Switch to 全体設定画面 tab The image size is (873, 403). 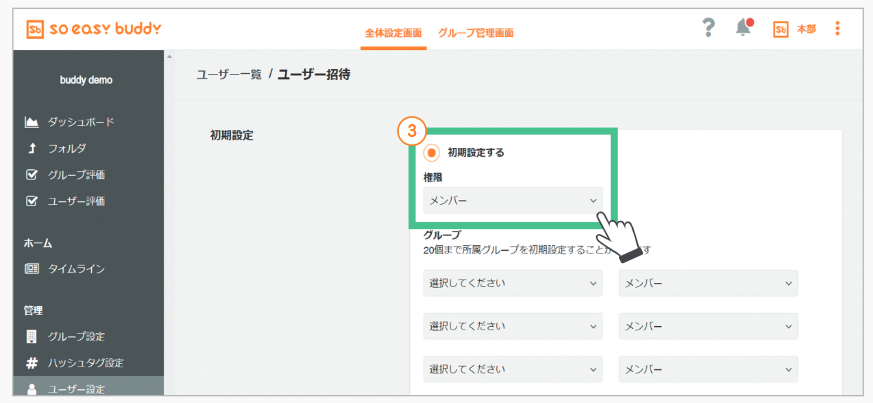pyautogui.click(x=393, y=33)
